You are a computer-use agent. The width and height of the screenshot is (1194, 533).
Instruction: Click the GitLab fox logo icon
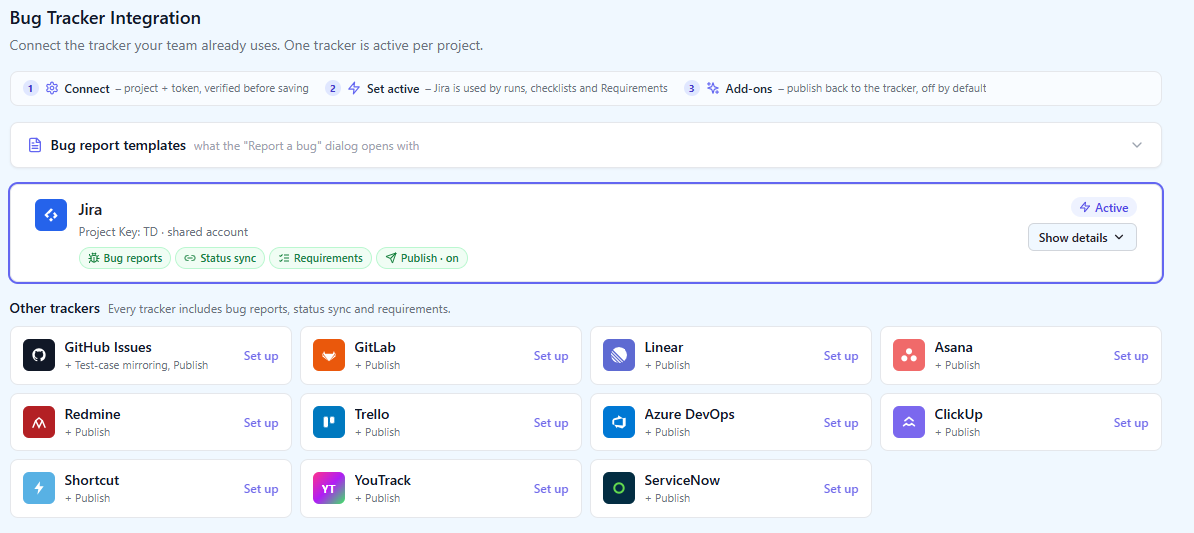coord(329,355)
